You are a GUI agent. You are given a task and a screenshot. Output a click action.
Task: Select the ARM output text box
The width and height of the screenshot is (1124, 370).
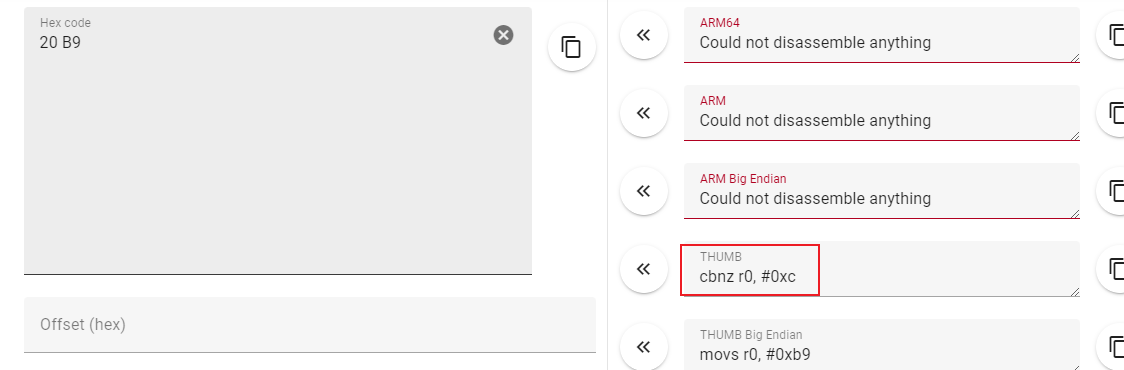[882, 113]
